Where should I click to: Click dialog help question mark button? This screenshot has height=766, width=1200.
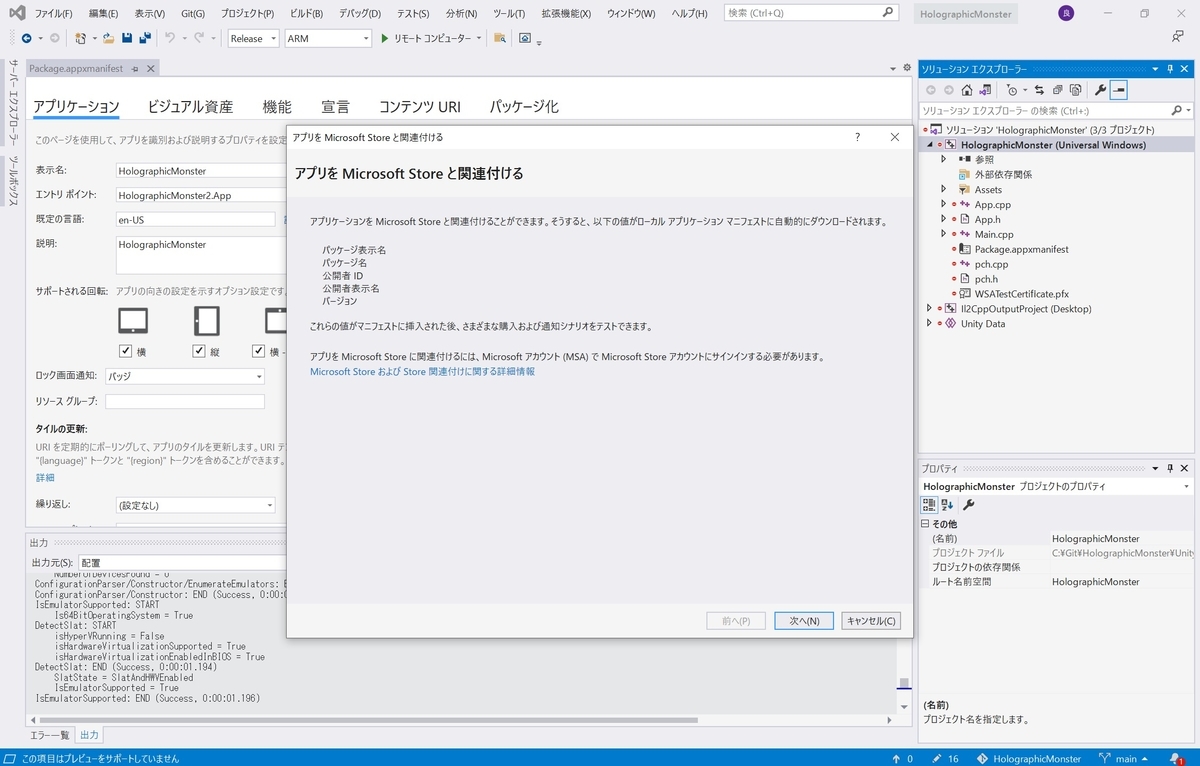pyautogui.click(x=857, y=137)
